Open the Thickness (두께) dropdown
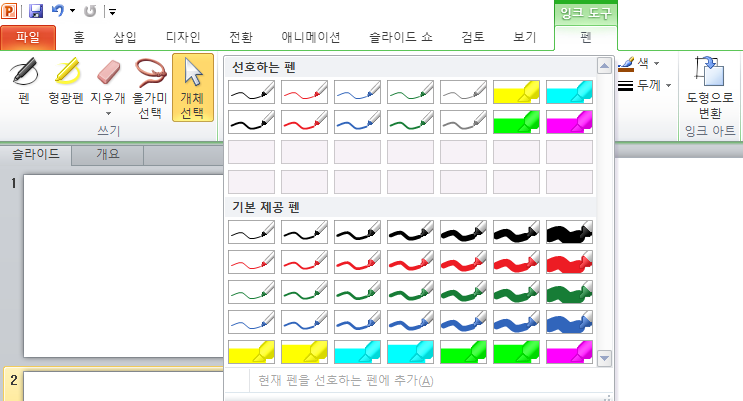 tap(645, 85)
